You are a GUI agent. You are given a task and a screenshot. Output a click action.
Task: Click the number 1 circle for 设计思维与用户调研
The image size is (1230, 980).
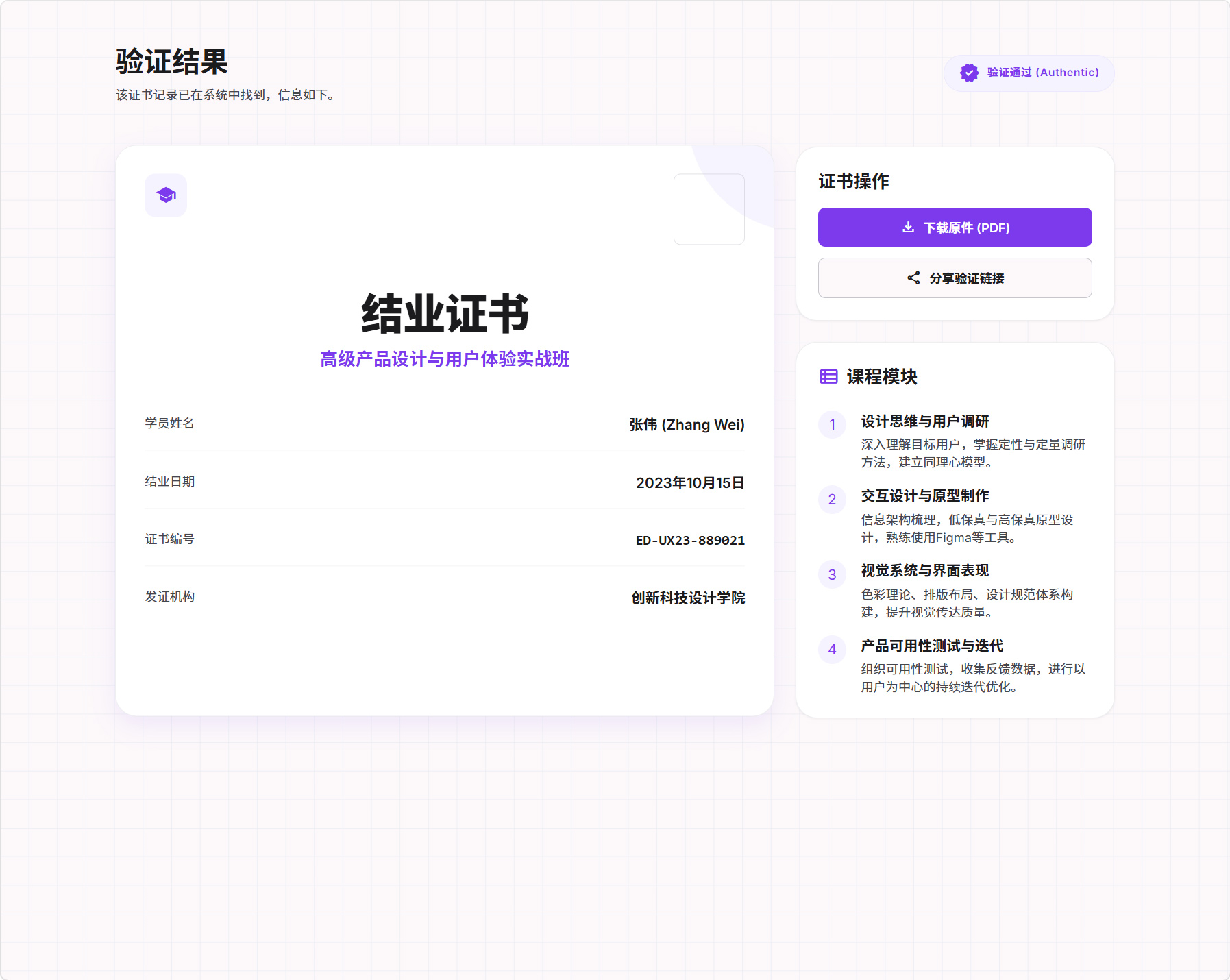(832, 424)
